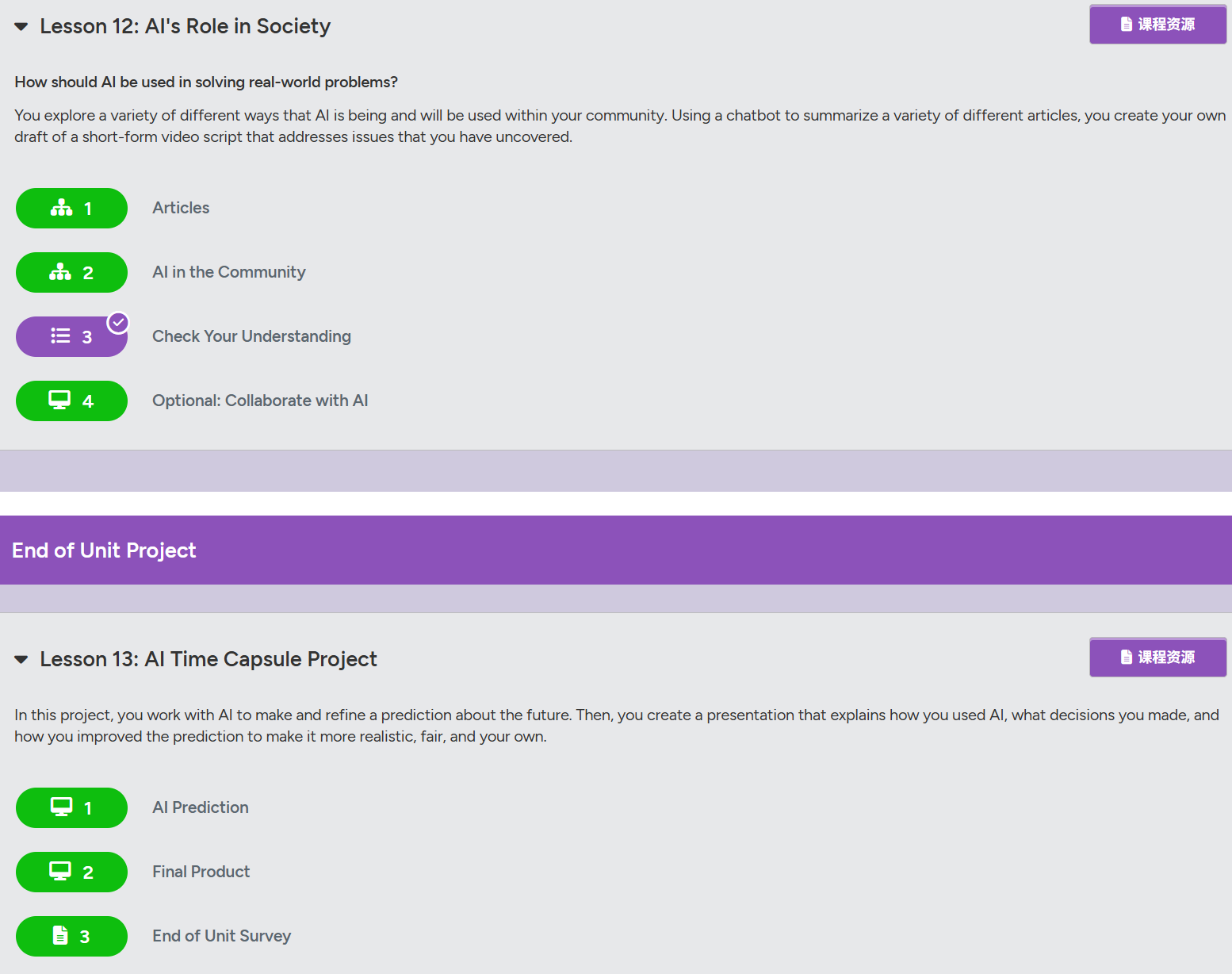
Task: Collapse Lesson 12 using its triangle arrow
Action: pos(21,27)
